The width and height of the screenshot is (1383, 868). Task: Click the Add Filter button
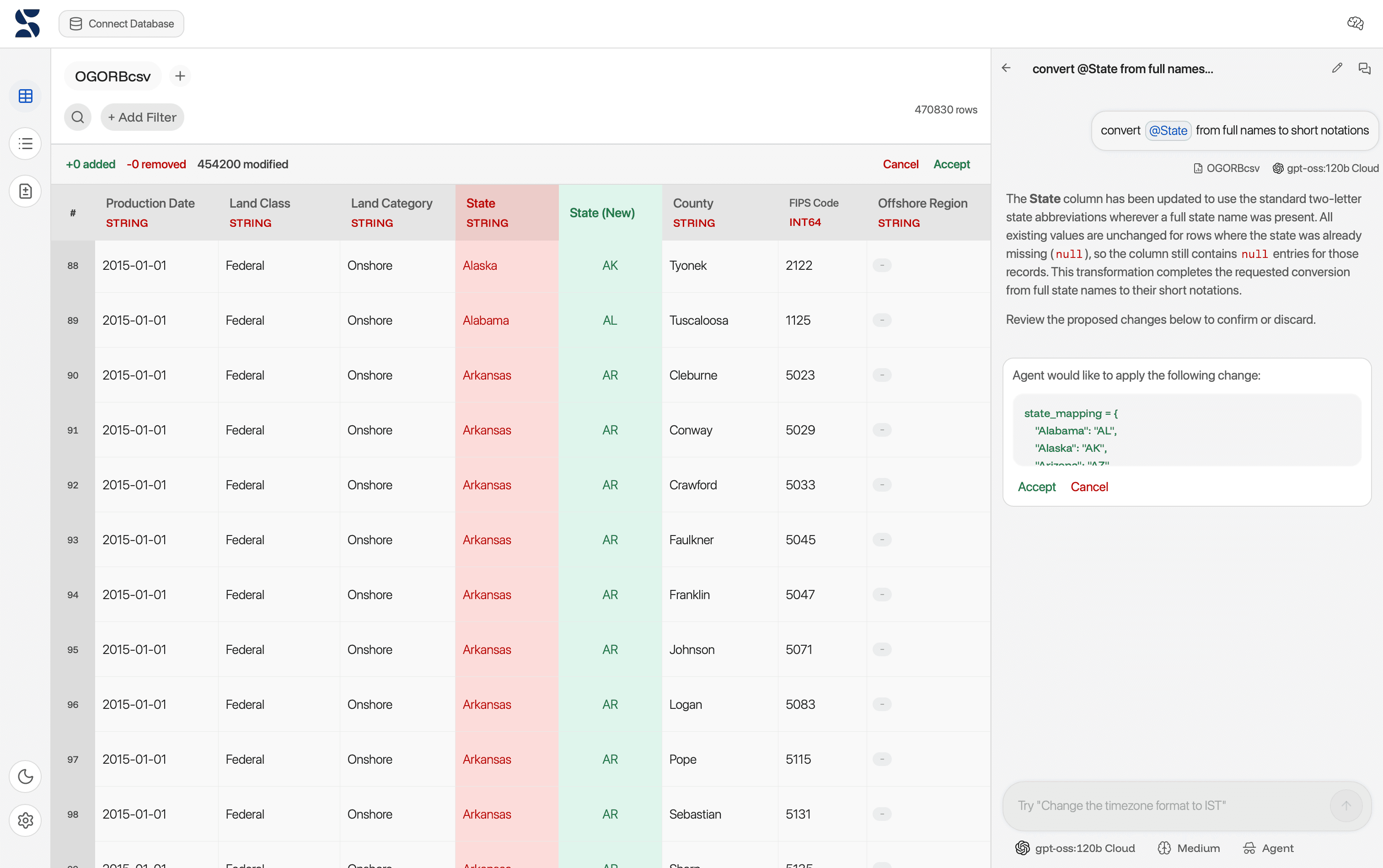(x=142, y=117)
